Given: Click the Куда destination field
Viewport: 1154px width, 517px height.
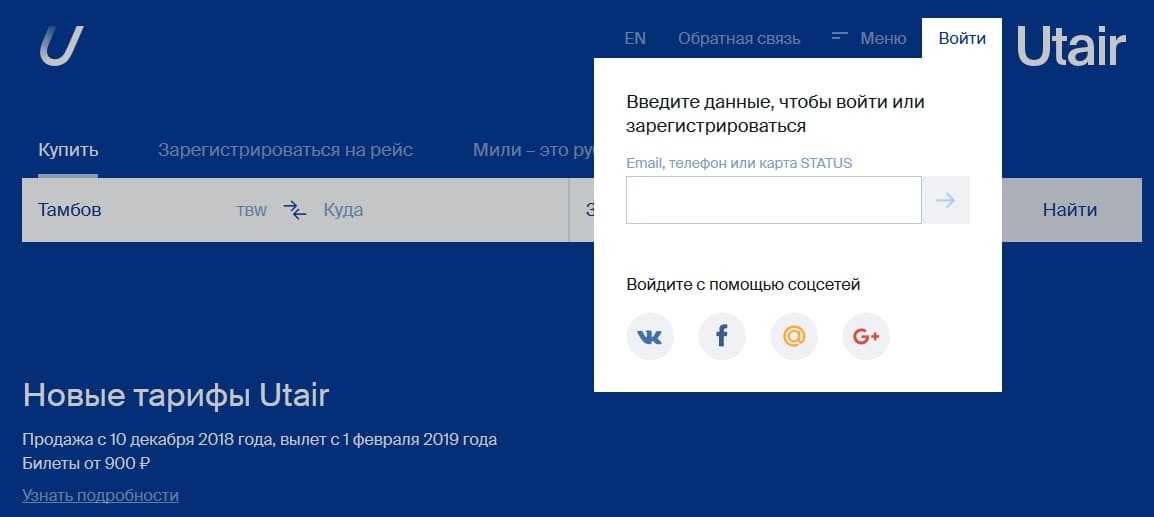Looking at the screenshot, I should (x=343, y=210).
